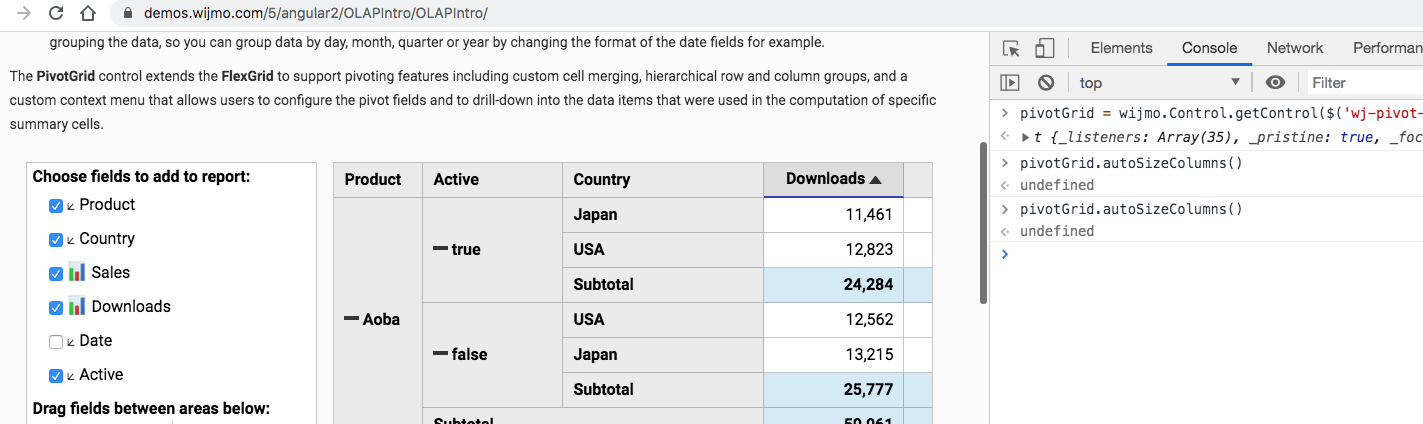
Task: Open the Elements DevTools tab
Action: (1121, 48)
